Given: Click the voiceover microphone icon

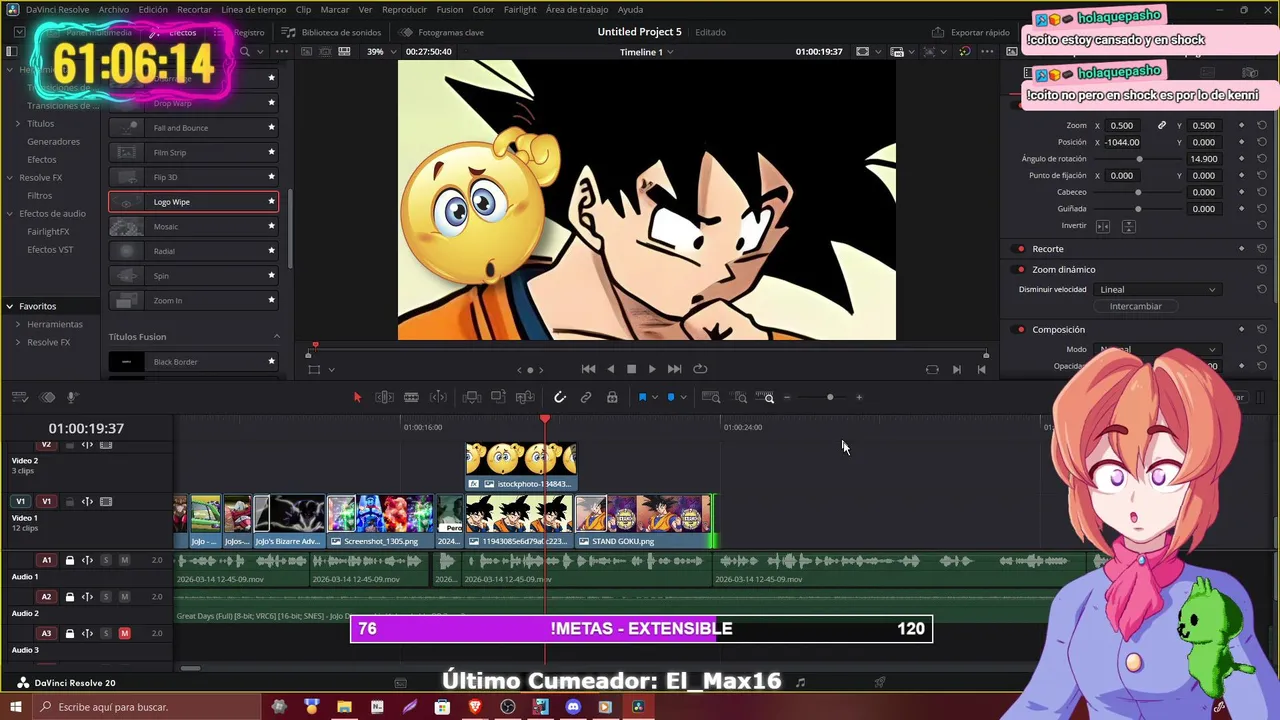Looking at the screenshot, I should click(x=72, y=397).
